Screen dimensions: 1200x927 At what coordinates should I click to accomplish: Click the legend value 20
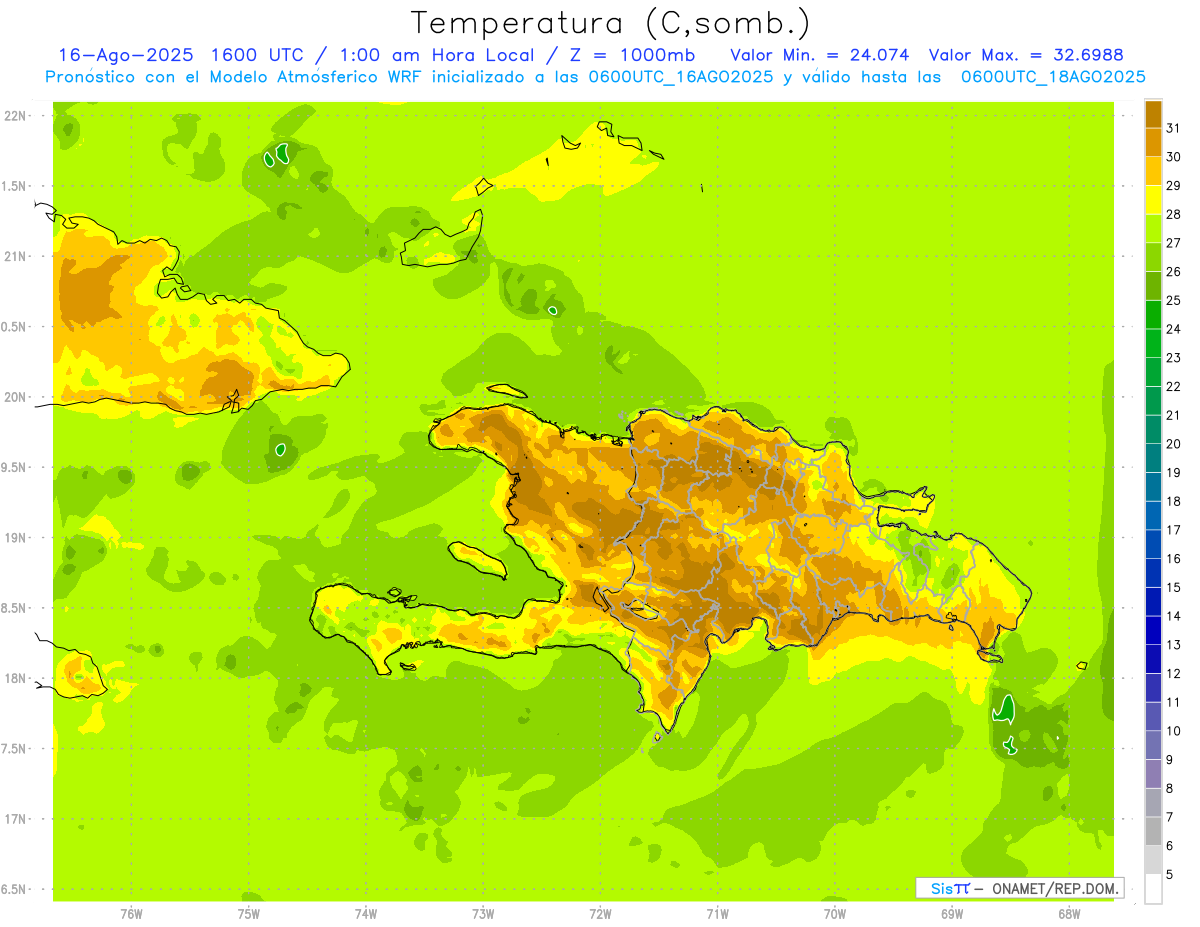tap(1173, 443)
